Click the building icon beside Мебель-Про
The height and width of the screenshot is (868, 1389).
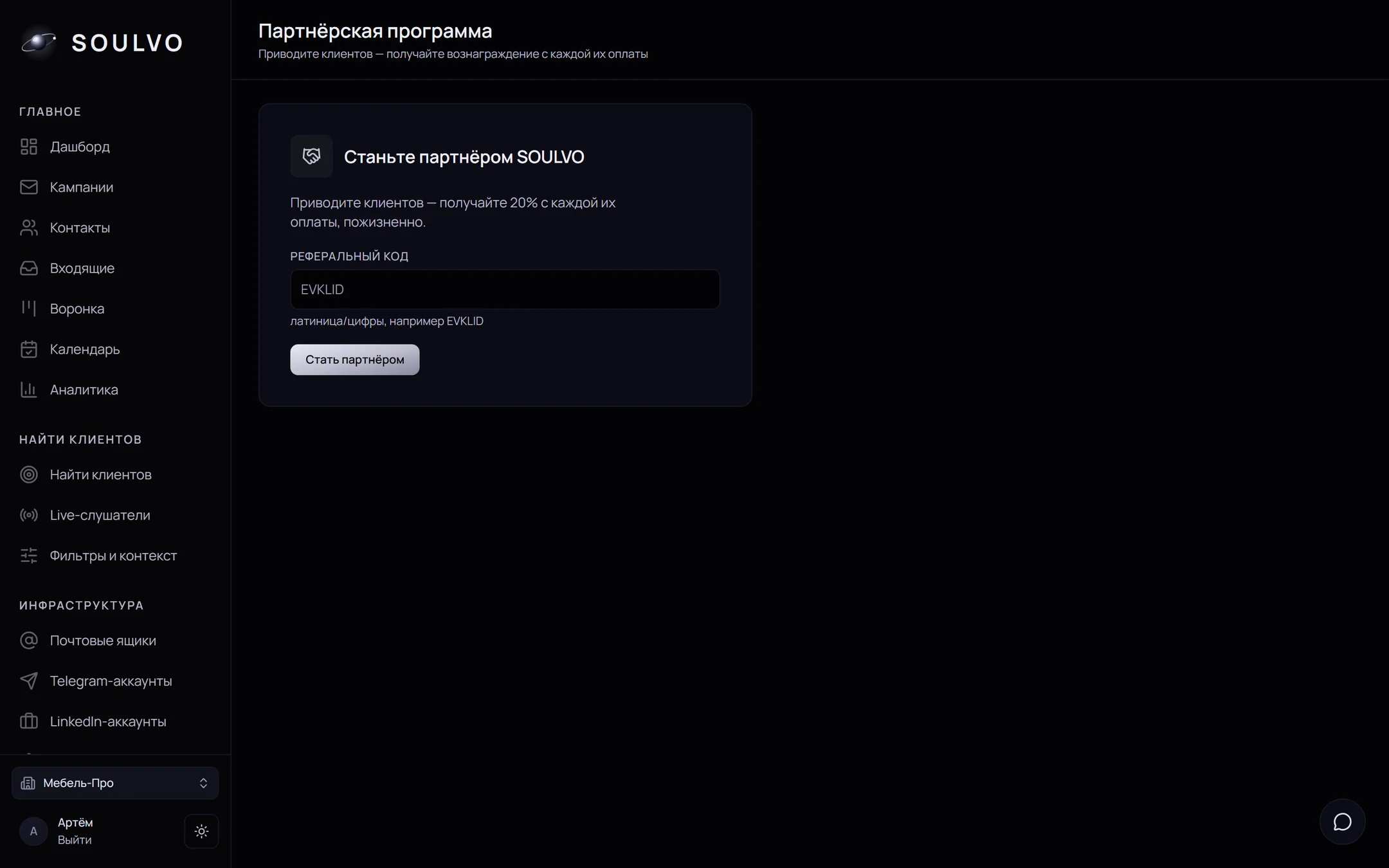pos(28,783)
